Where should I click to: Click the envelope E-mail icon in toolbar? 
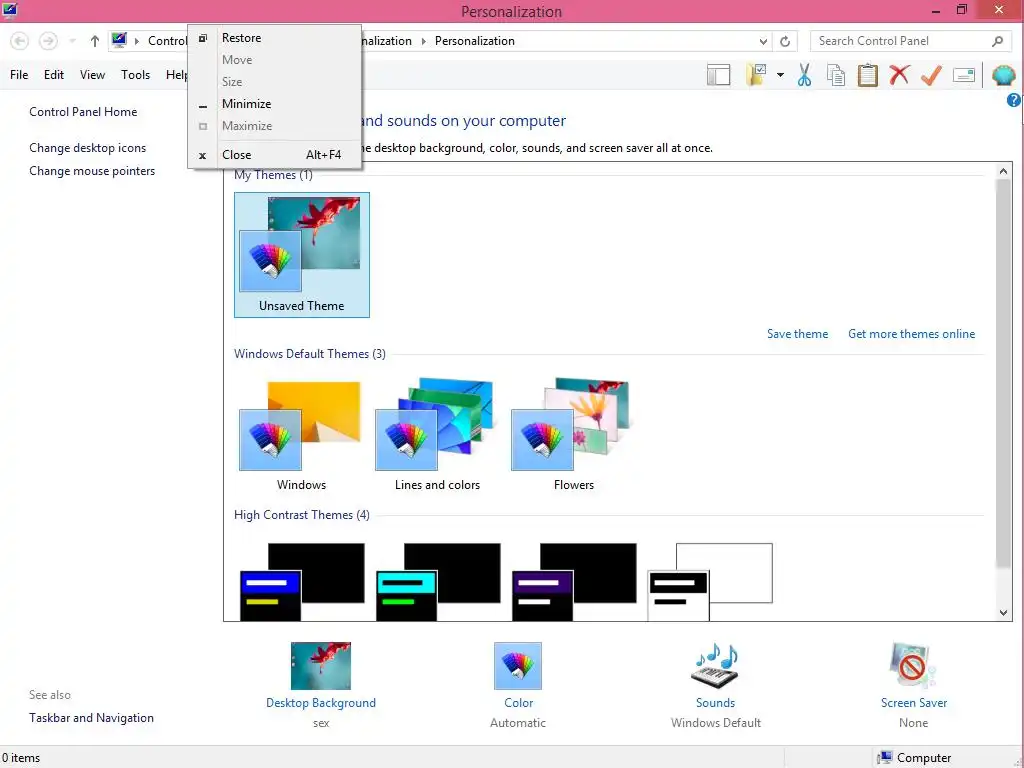(963, 75)
